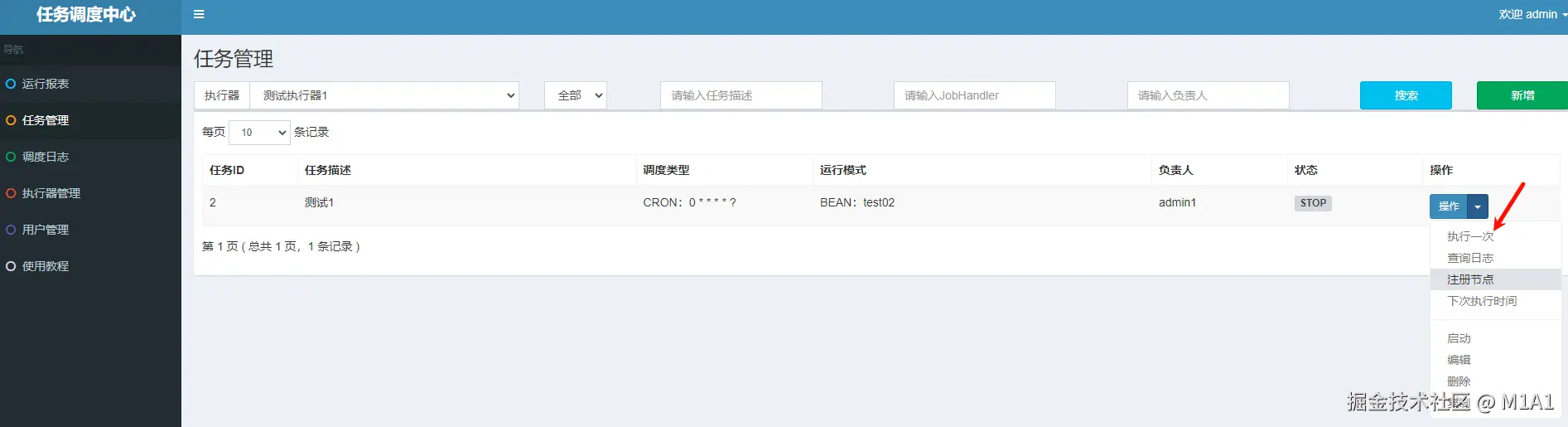This screenshot has width=1568, height=427.
Task: Toggle the caret beside the 操作 button
Action: point(1478,206)
